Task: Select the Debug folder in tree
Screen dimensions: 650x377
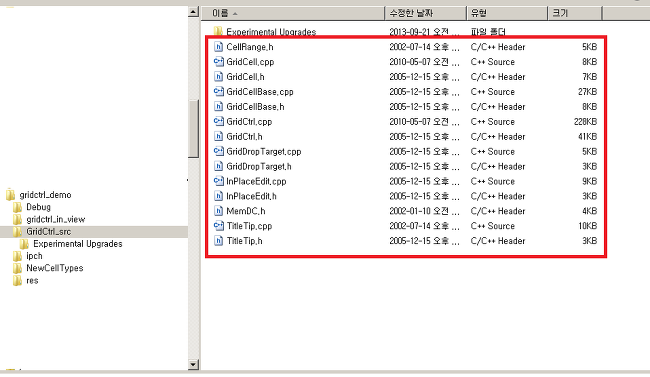Action: 39,207
